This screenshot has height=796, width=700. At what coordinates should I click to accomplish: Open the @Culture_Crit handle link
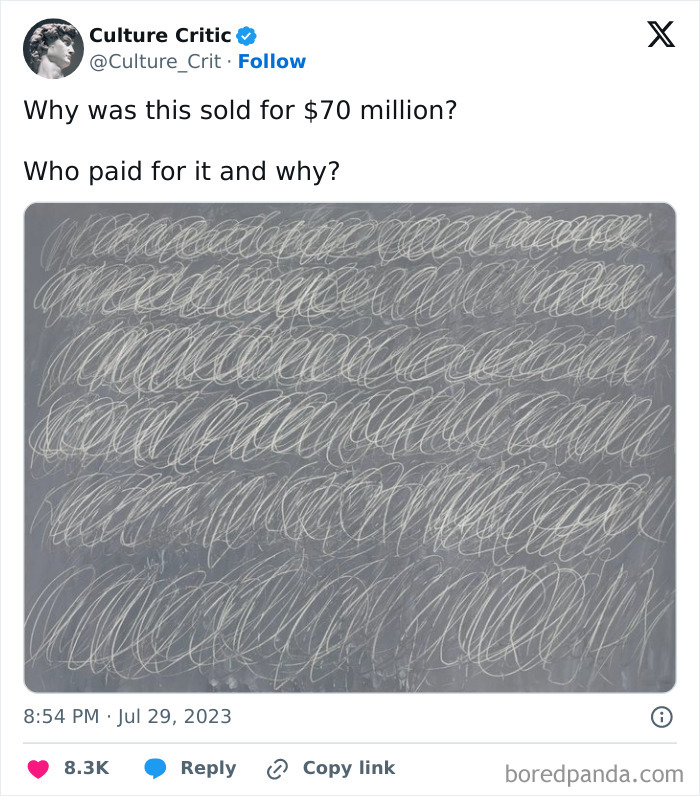tap(155, 62)
